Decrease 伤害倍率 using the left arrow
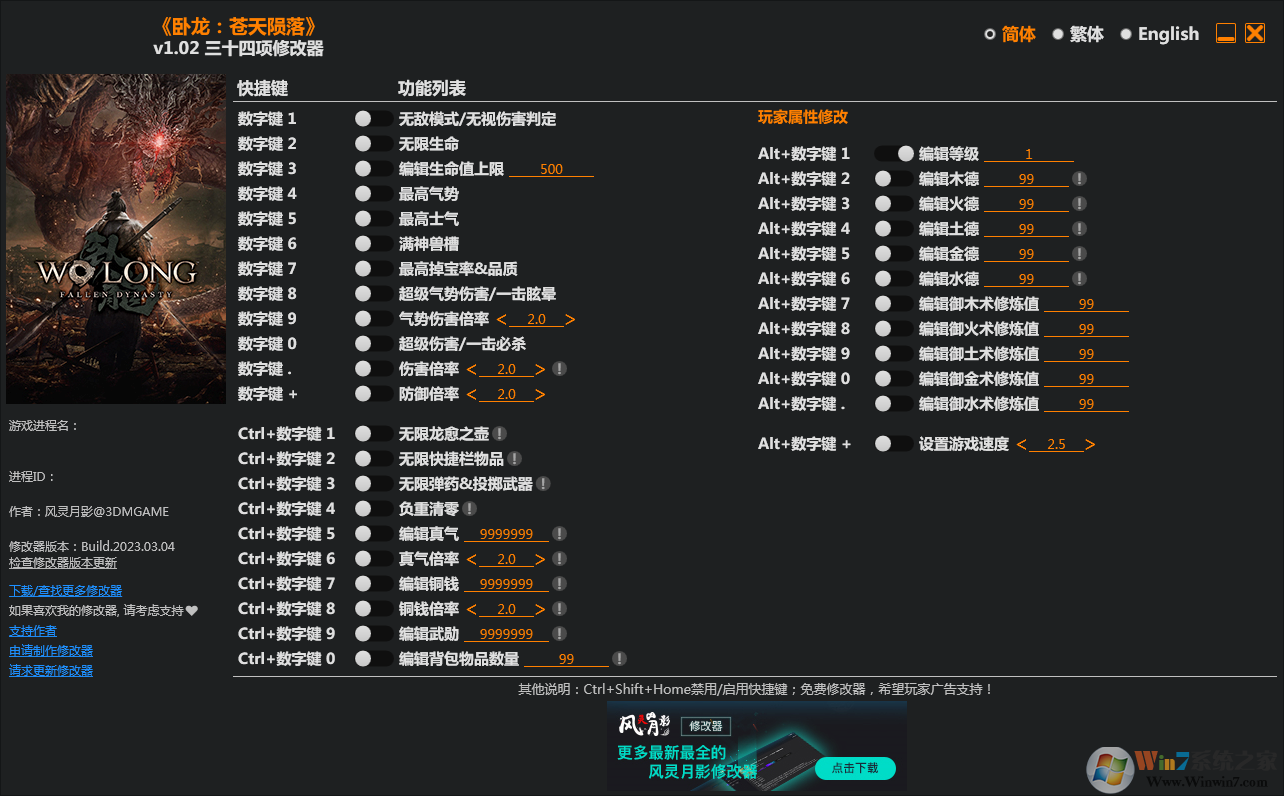This screenshot has width=1284, height=796. 470,368
